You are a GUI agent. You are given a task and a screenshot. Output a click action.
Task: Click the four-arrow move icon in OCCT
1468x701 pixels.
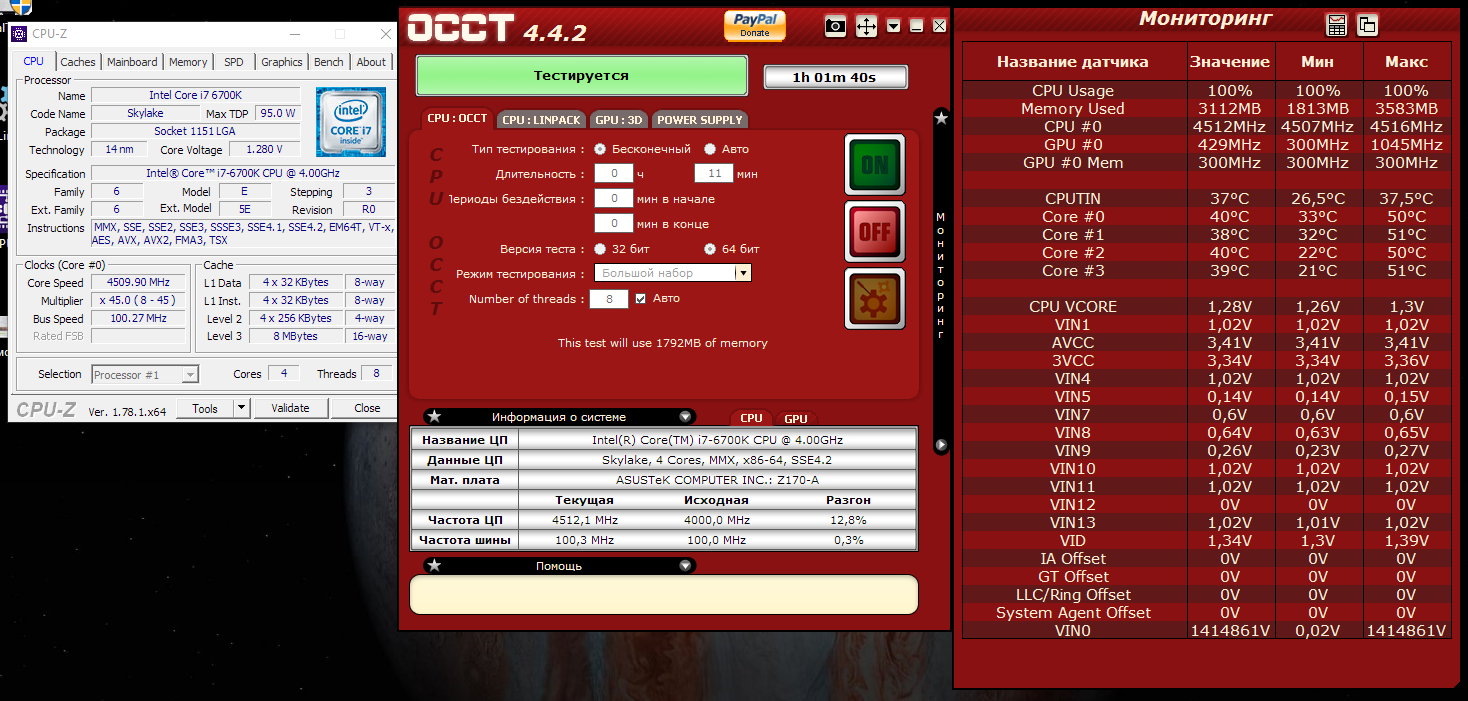[865, 26]
